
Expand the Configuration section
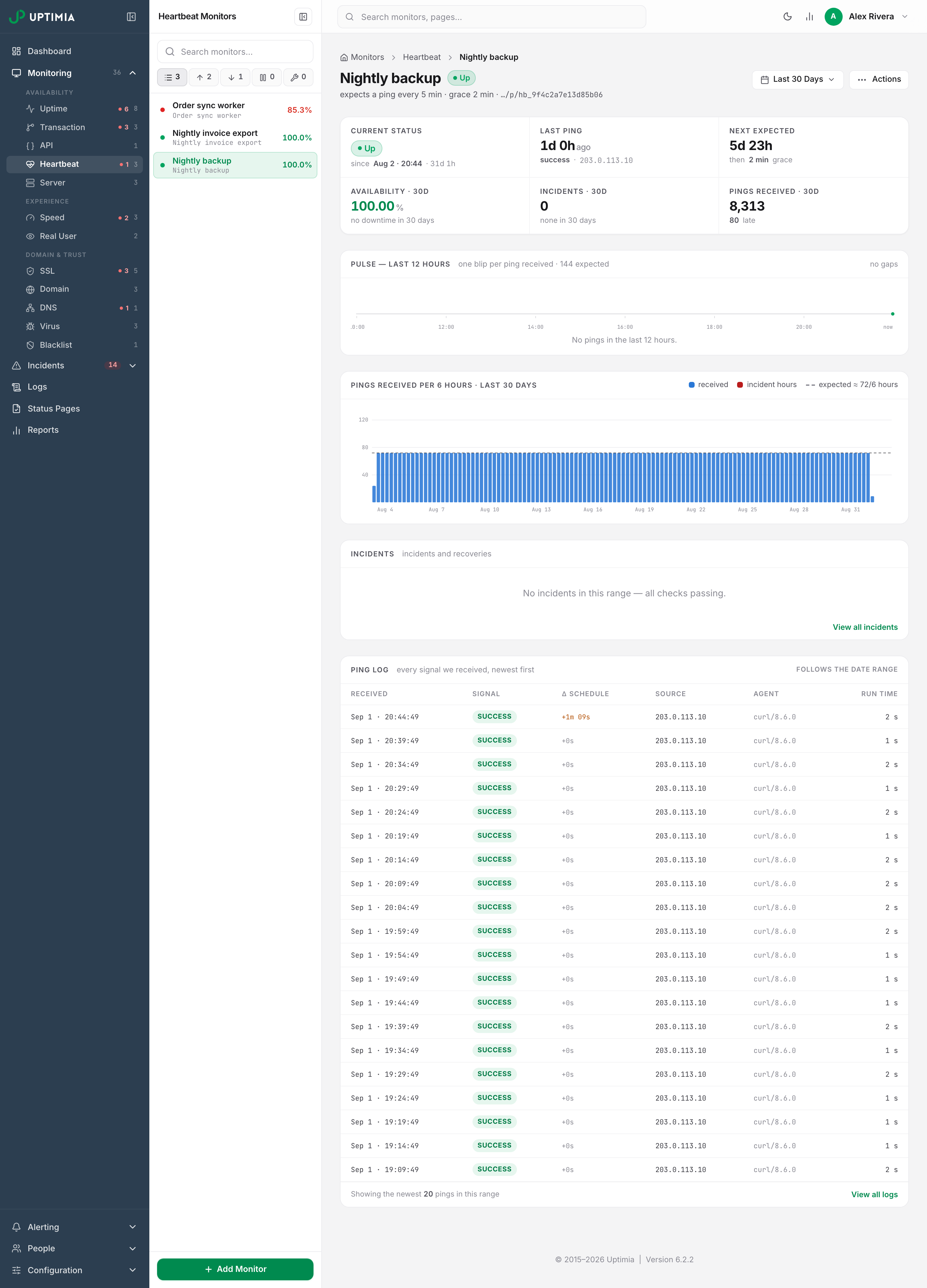click(74, 1270)
